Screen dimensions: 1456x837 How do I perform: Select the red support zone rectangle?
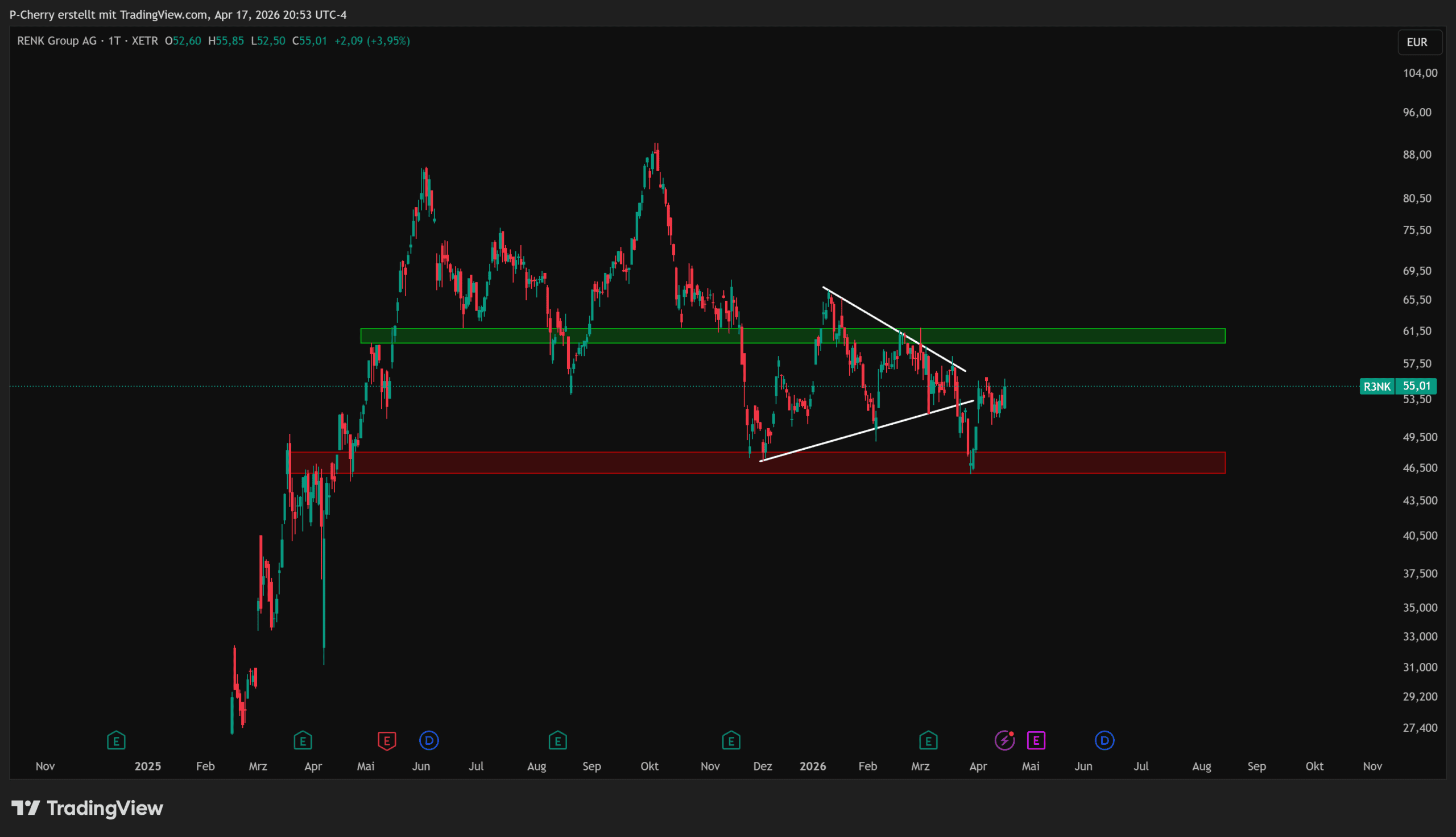pos(1092,463)
